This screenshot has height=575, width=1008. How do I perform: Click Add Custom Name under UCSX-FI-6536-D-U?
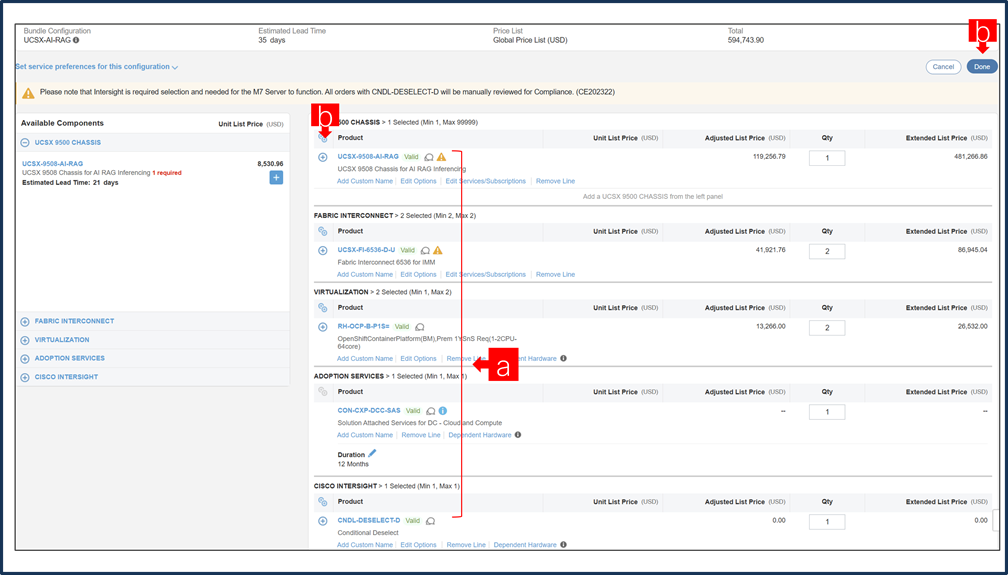click(x=364, y=275)
